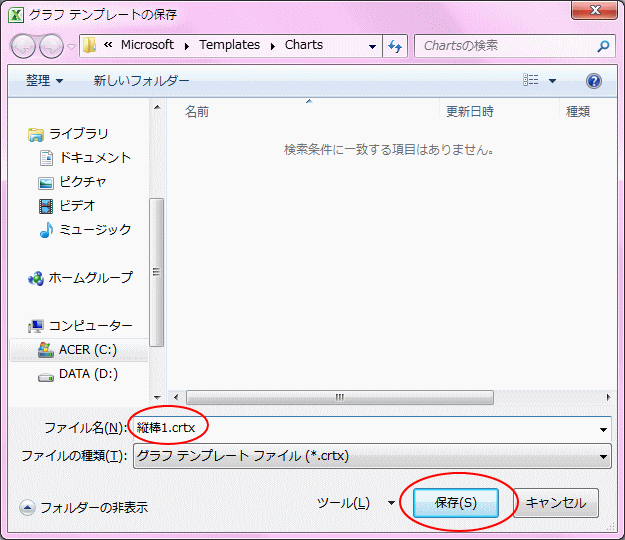This screenshot has width=625, height=540.
Task: Open the 整理 menu
Action: (44, 81)
